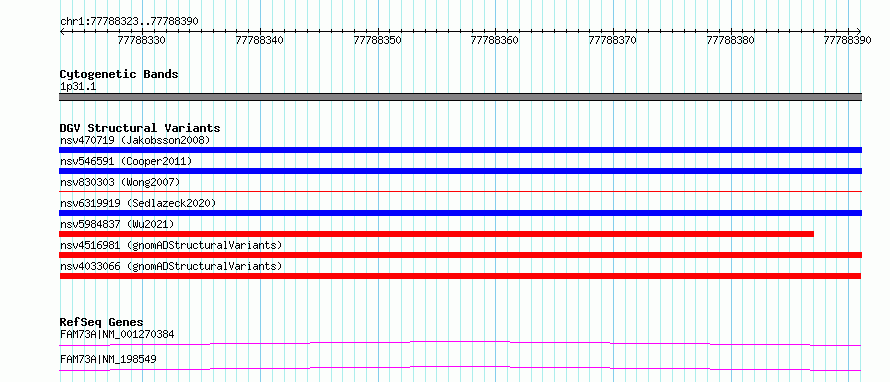
Task: Click the shorter red nsv5984837 variant bar
Action: click(x=436, y=234)
